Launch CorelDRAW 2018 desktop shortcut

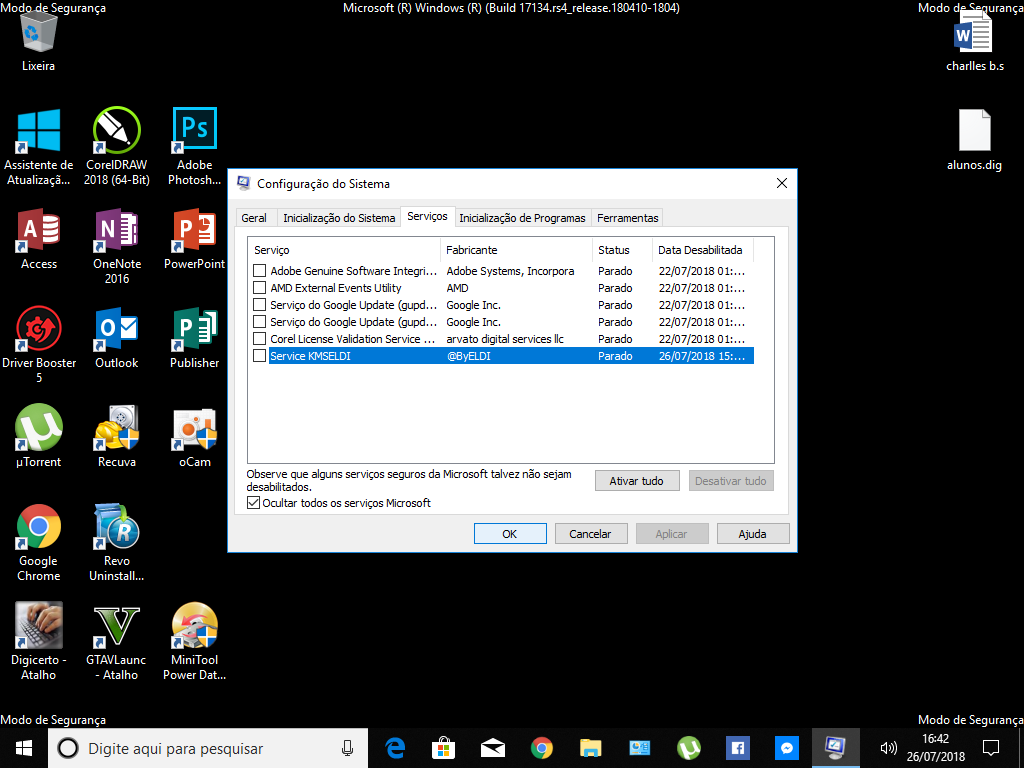point(116,146)
